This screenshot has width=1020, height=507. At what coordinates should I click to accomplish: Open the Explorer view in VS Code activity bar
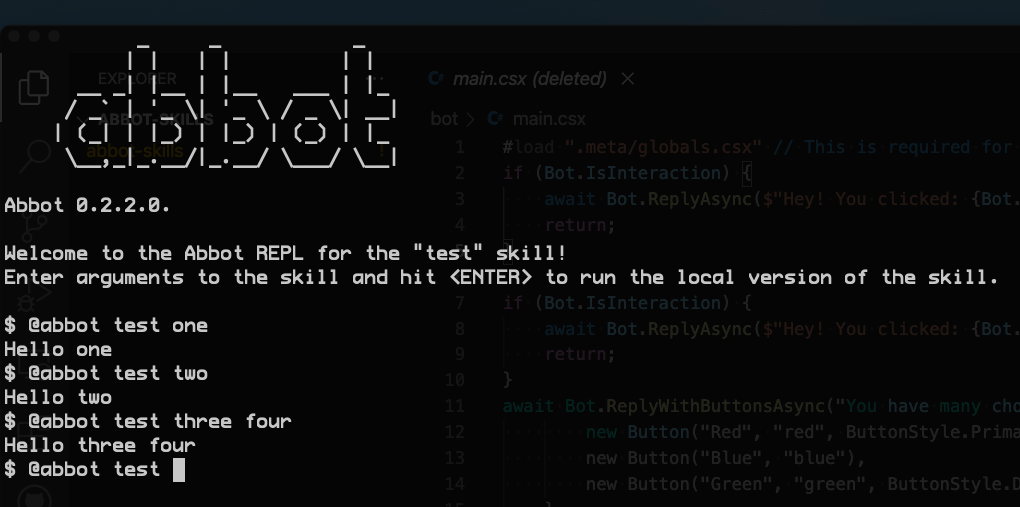tap(34, 87)
